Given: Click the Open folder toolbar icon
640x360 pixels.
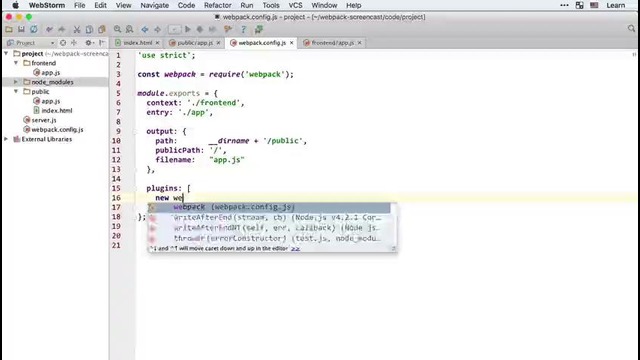Looking at the screenshot, I should pyautogui.click(x=9, y=29).
